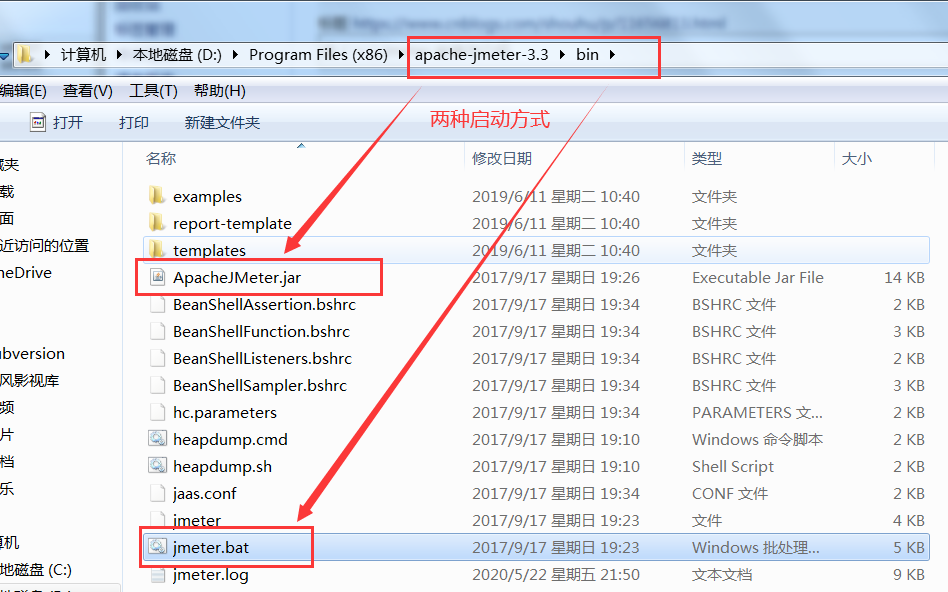Click the hc.parameters file icon
This screenshot has width=948, height=592.
pyautogui.click(x=157, y=412)
